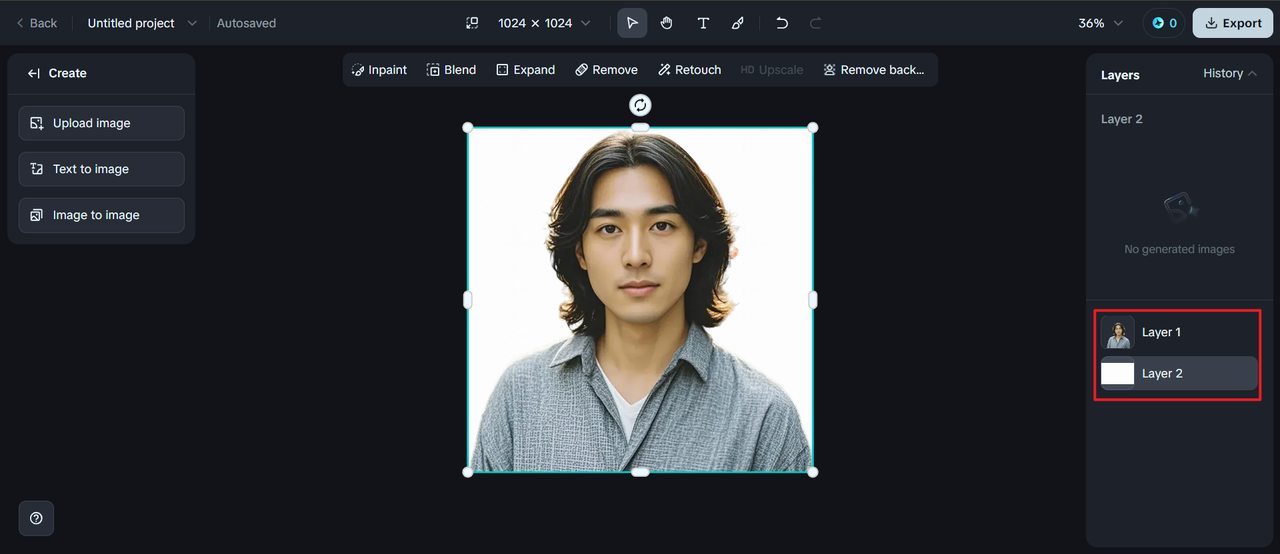Image resolution: width=1280 pixels, height=554 pixels.
Task: Choose the Expand tool
Action: (525, 70)
